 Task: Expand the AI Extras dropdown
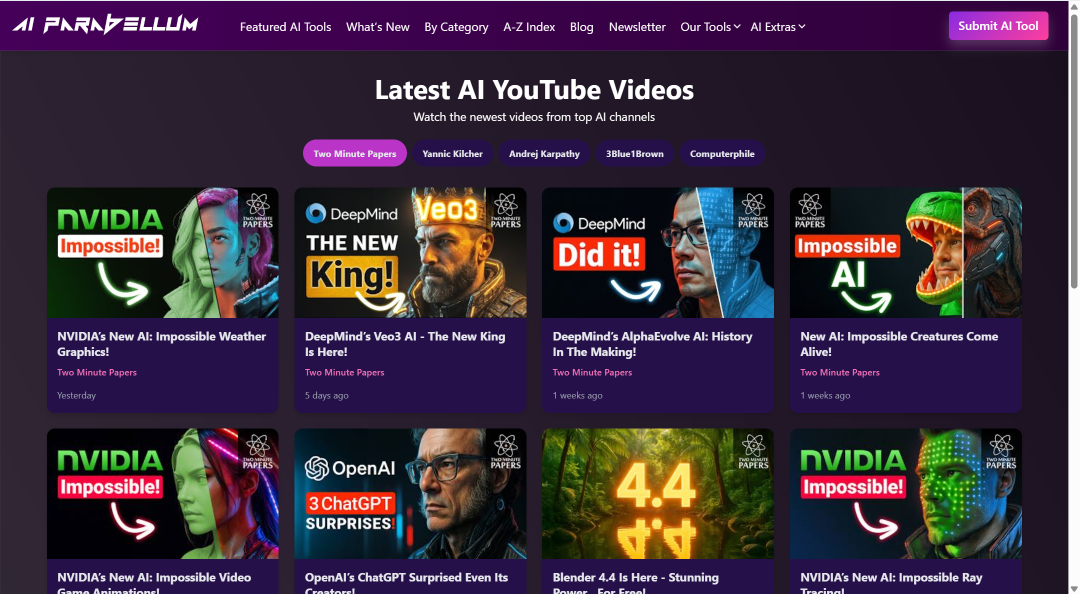(778, 27)
